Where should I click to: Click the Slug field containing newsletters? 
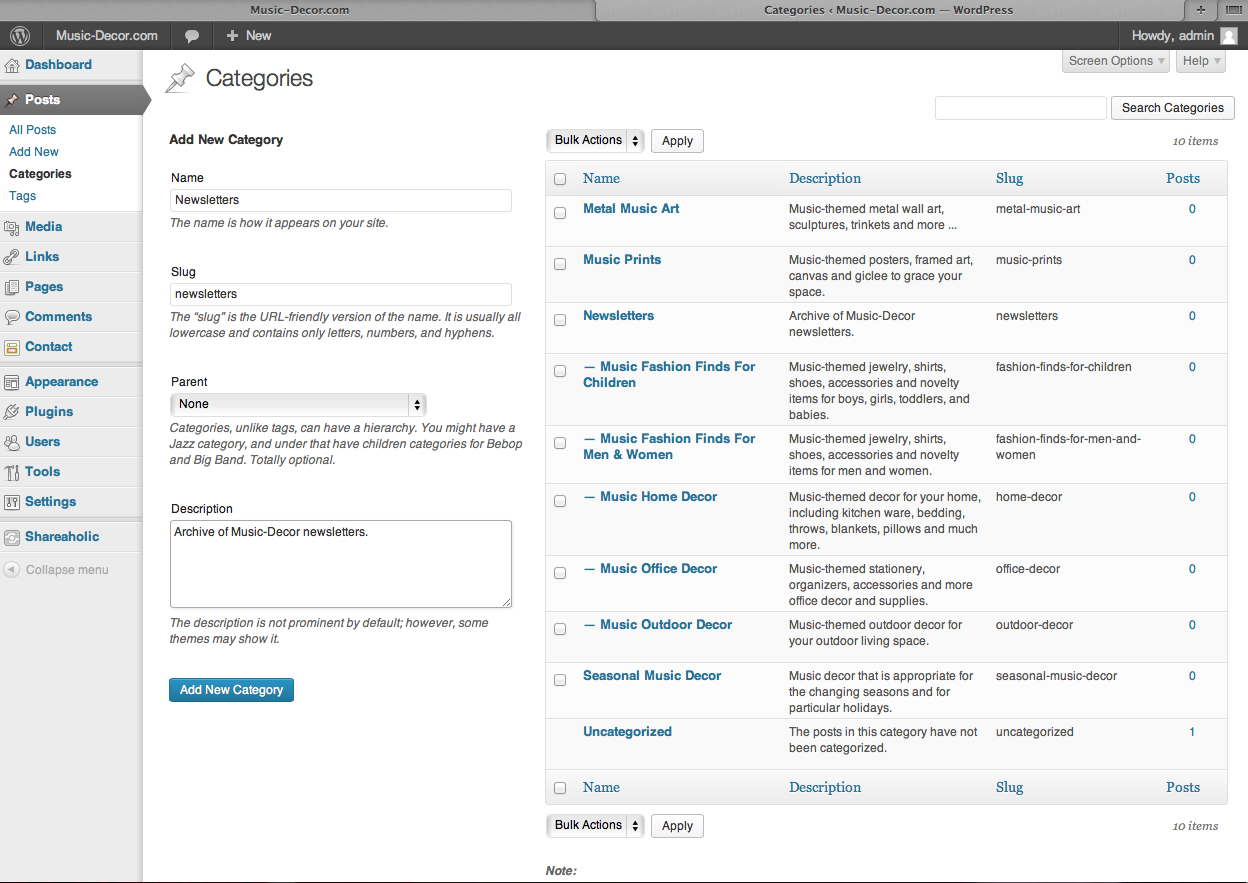coord(341,294)
